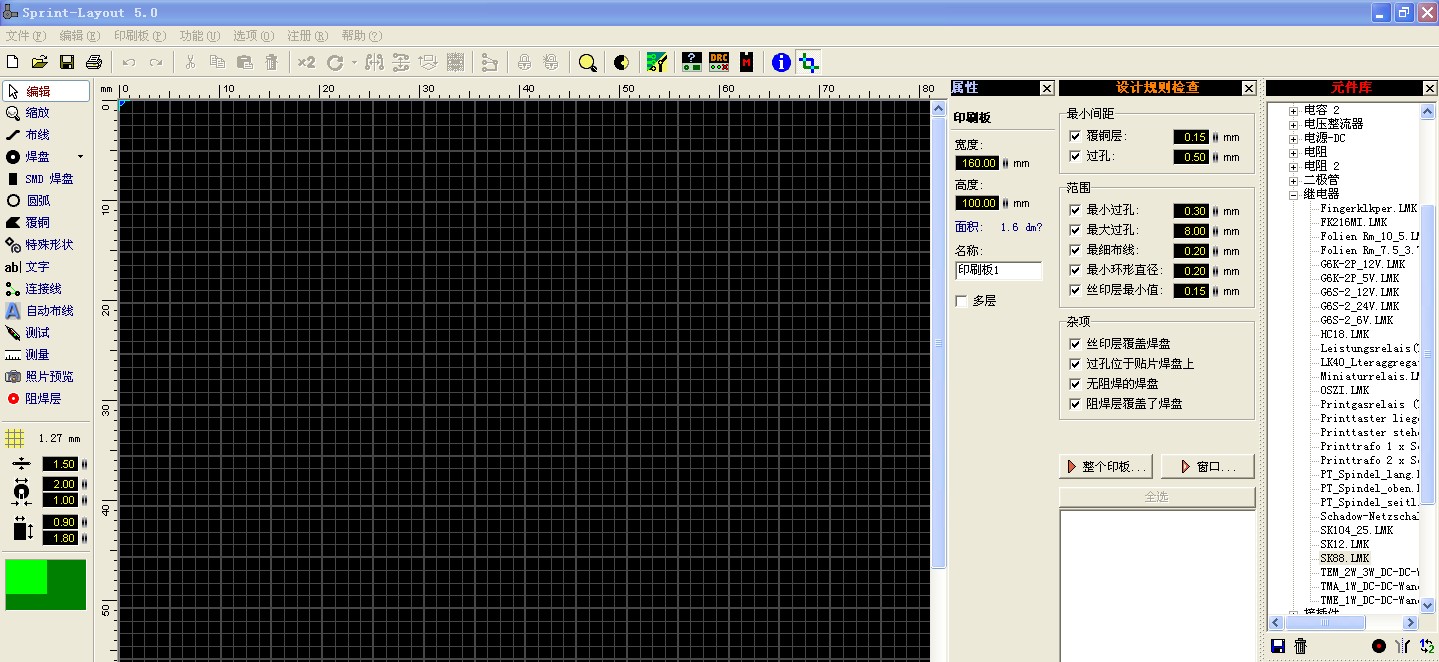Open the properties panel icon with question mark
Screen dimensions: 1439x662
pos(691,62)
